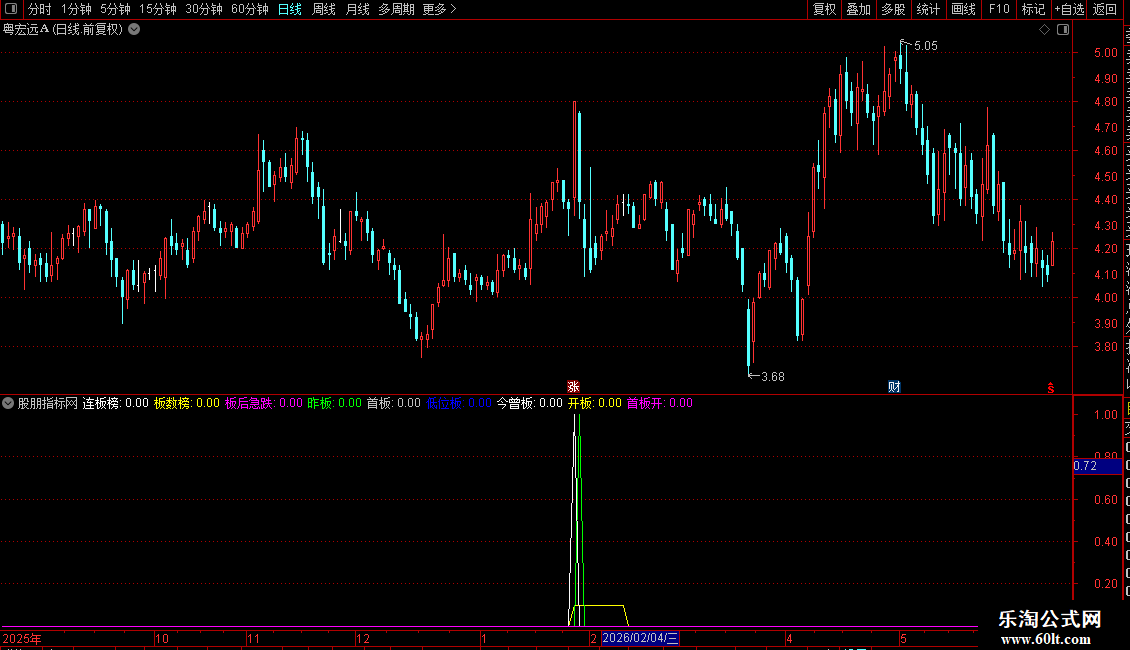Click the 板后急跌 indicator value label

pos(264,404)
